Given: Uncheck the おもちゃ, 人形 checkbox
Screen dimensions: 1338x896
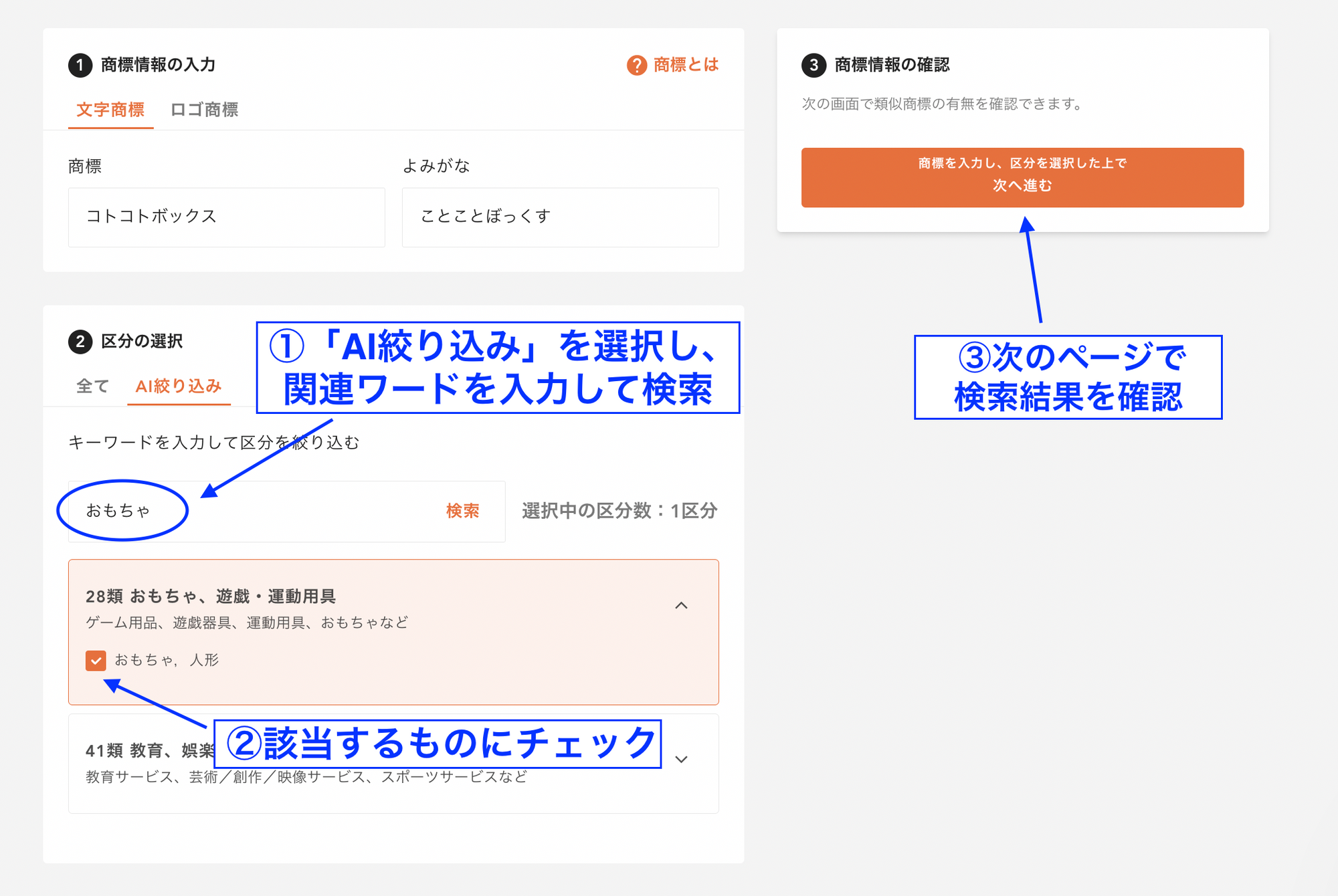Looking at the screenshot, I should [96, 661].
